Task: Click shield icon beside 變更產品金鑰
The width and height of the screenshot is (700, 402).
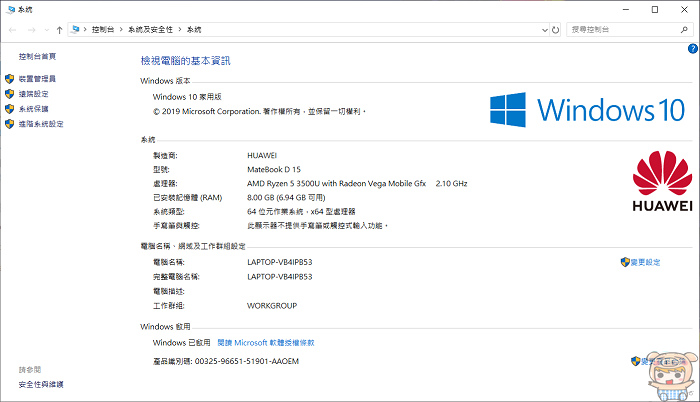Action: coord(635,361)
